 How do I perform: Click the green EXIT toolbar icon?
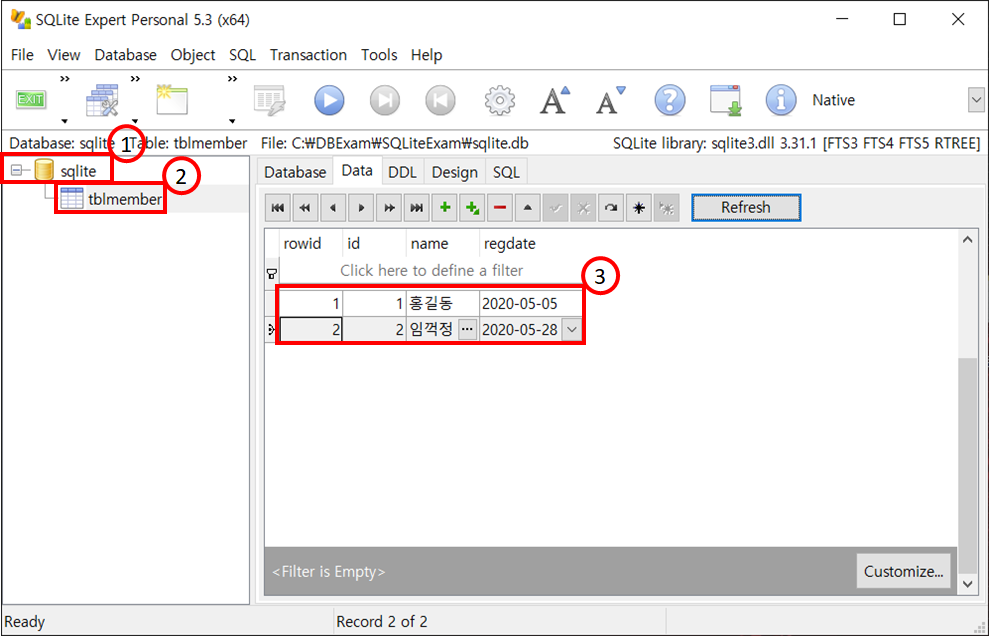click(x=31, y=100)
